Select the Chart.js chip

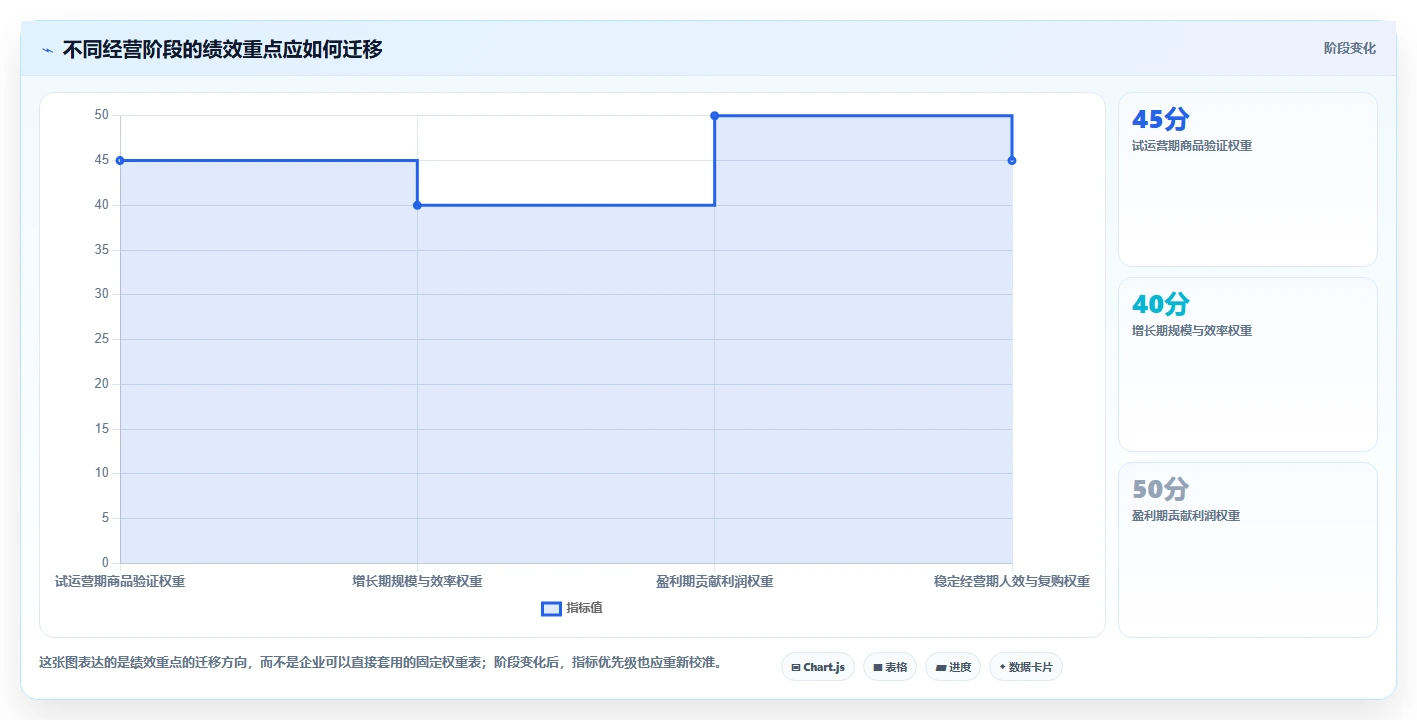coord(818,667)
